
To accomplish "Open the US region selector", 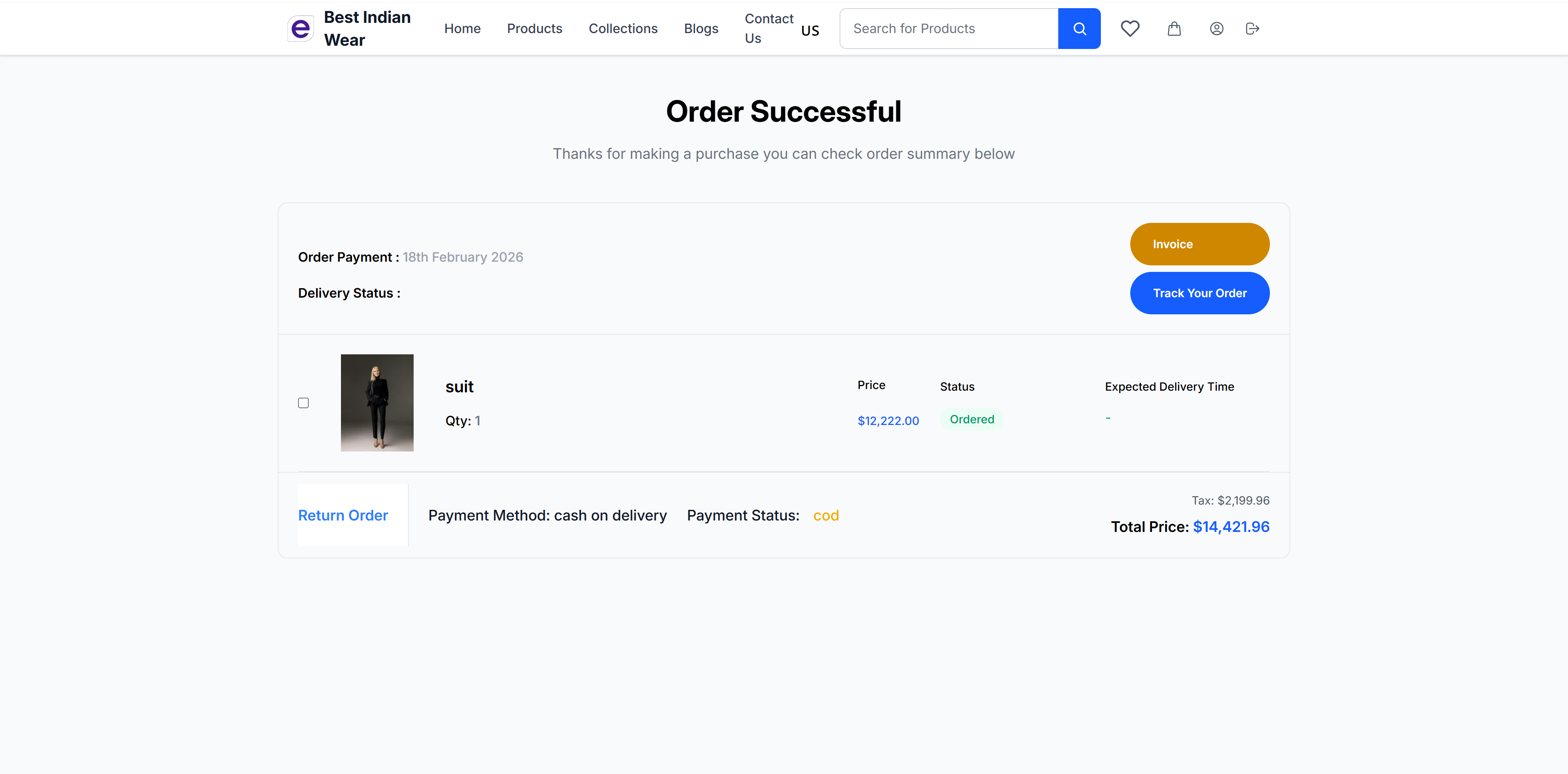I will click(x=810, y=29).
